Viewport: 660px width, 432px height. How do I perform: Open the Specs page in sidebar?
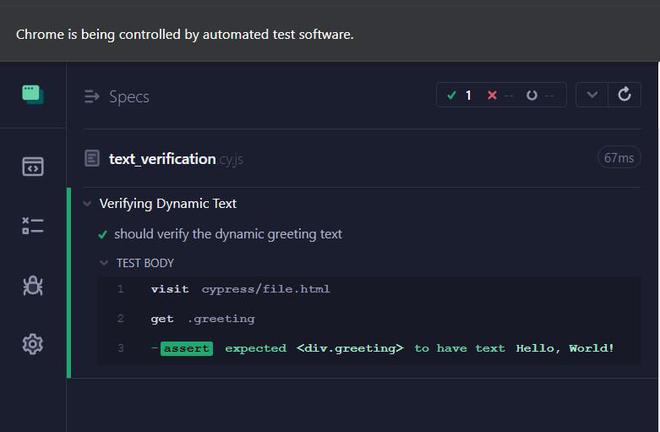click(x=32, y=167)
